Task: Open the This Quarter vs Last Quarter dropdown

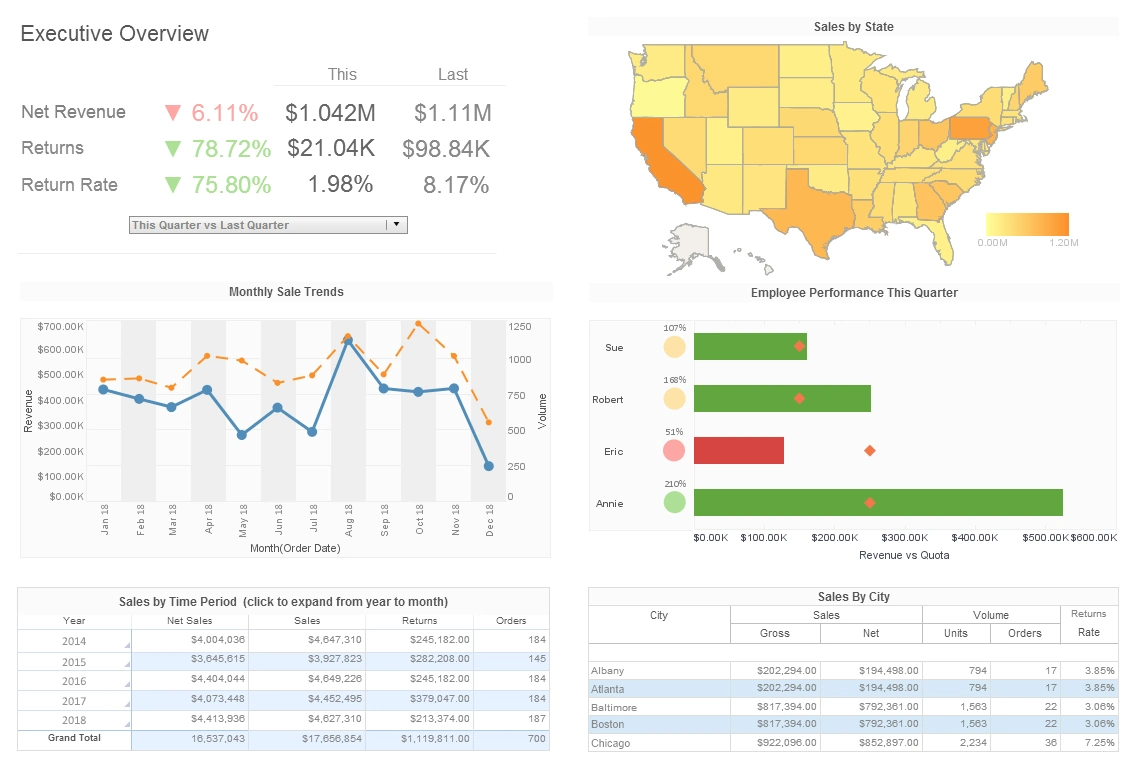Action: coord(398,224)
